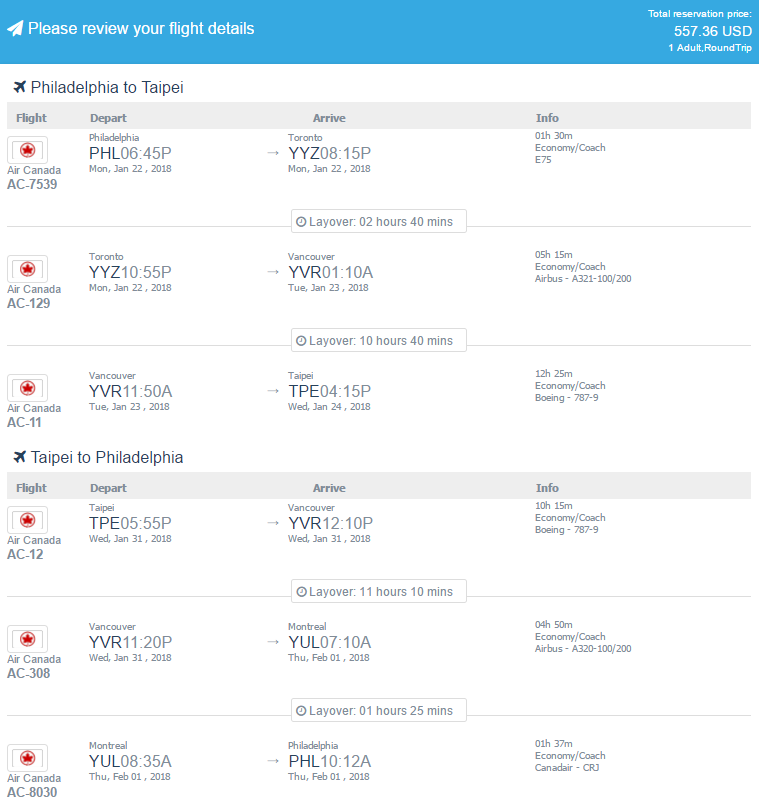Viewport: 759px width, 810px height.
Task: Click the arrow between YYZ and YVR
Action: point(273,272)
